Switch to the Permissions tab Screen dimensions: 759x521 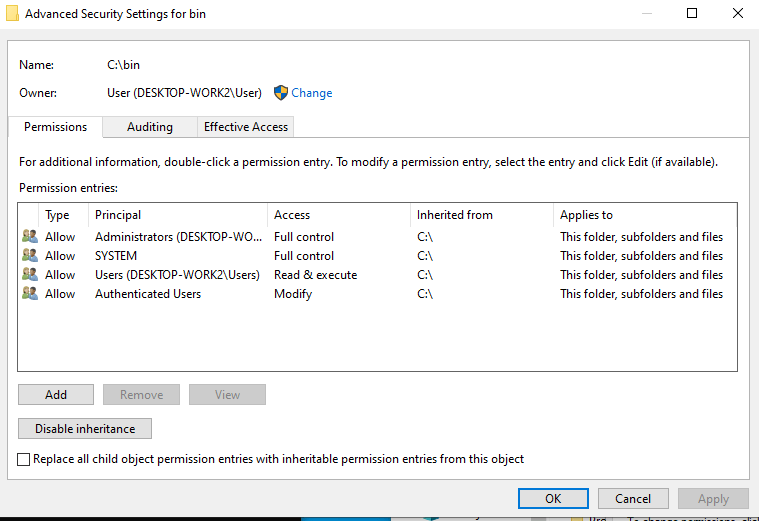pos(55,127)
